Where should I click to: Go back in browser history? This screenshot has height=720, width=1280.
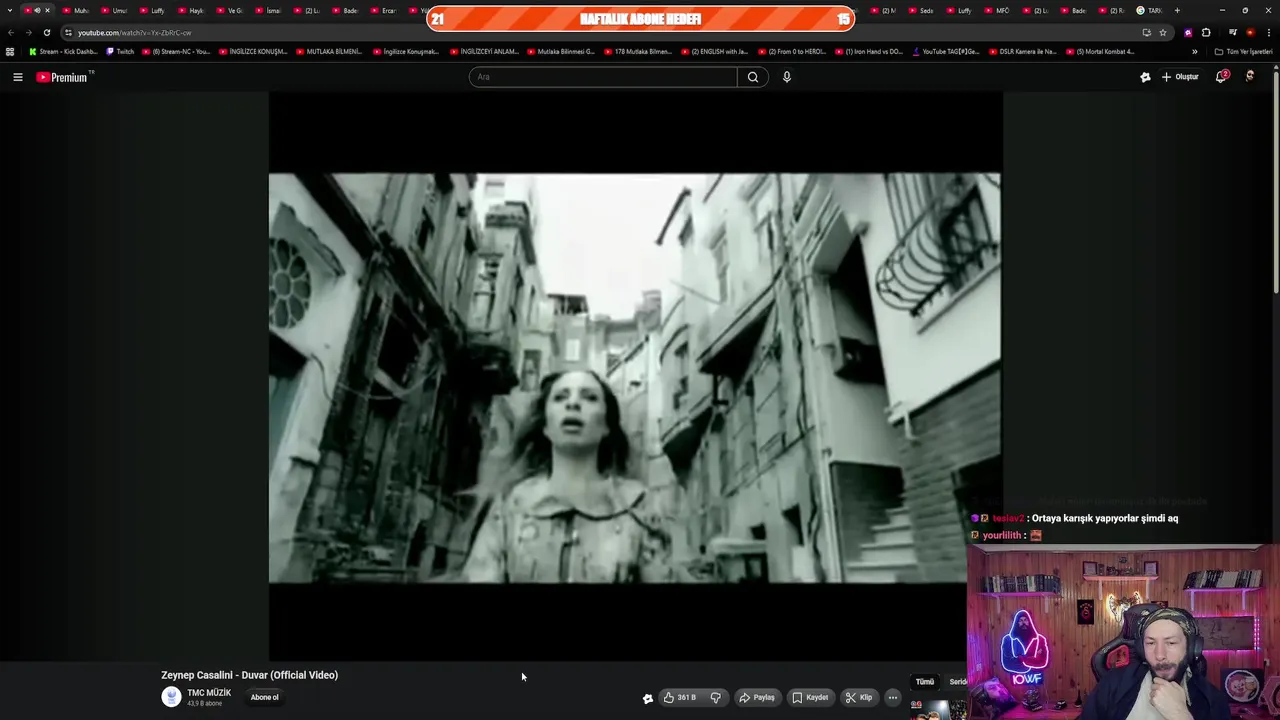pos(11,32)
